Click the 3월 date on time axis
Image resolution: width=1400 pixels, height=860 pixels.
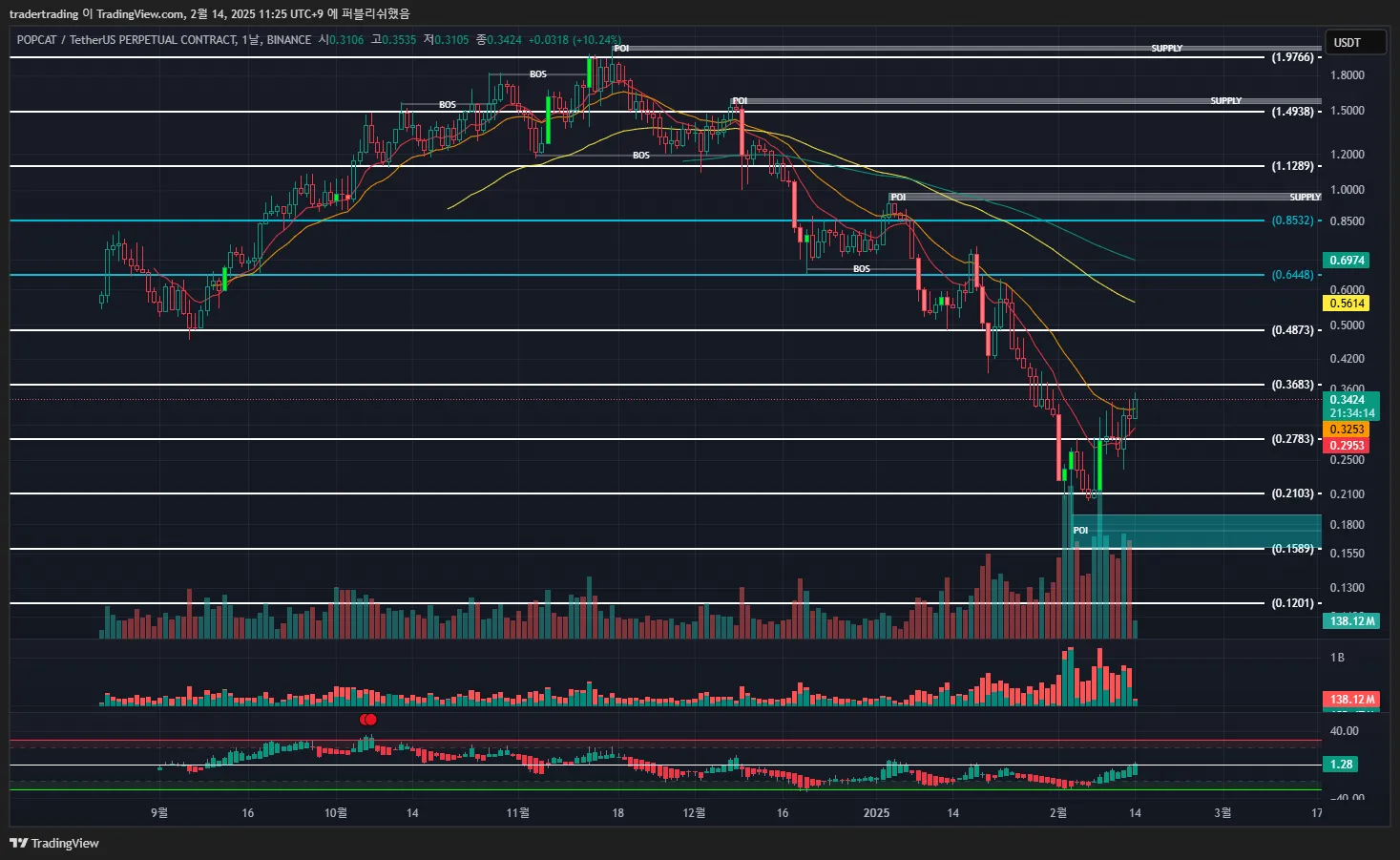click(x=1222, y=813)
